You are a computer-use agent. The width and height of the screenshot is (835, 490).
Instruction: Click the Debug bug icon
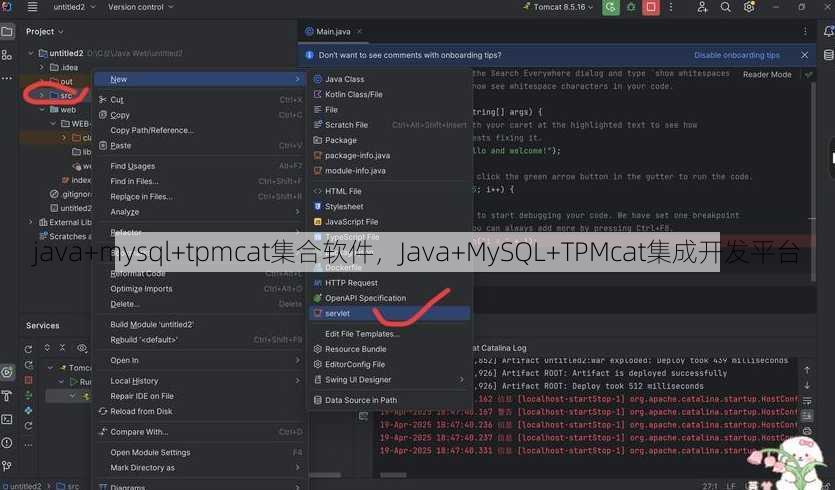point(631,7)
